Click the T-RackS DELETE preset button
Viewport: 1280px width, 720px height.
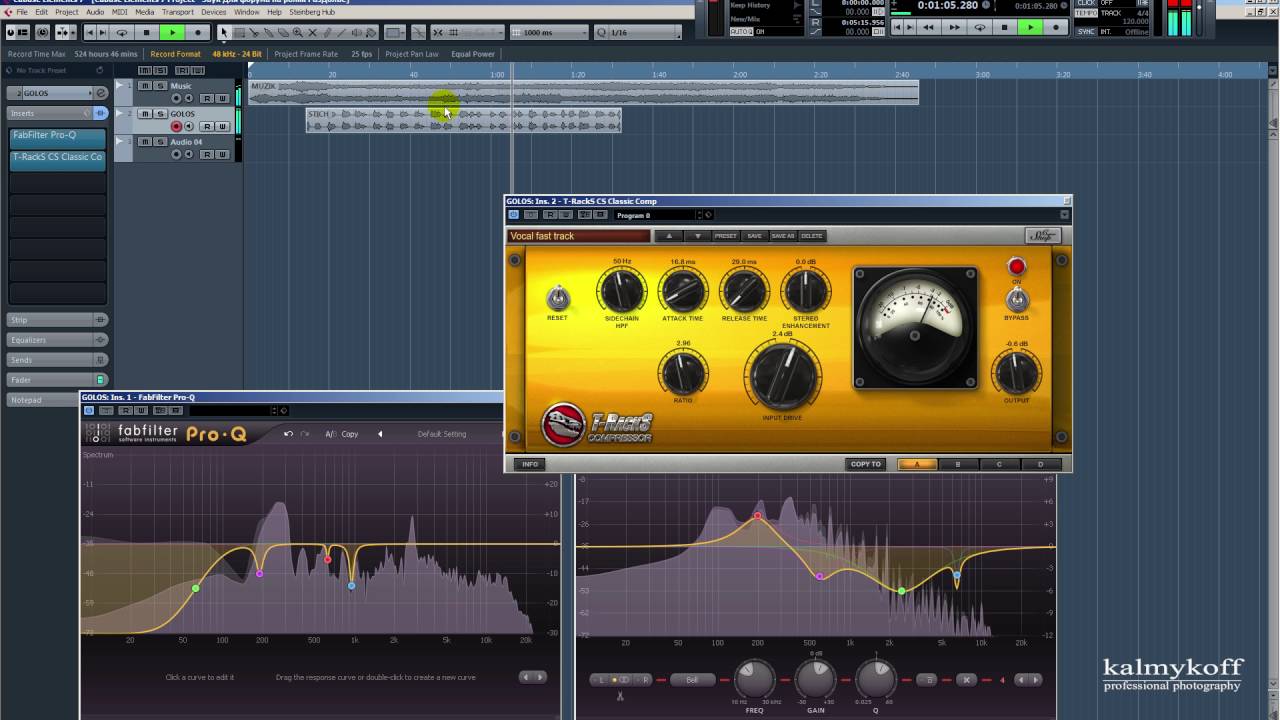pos(811,236)
